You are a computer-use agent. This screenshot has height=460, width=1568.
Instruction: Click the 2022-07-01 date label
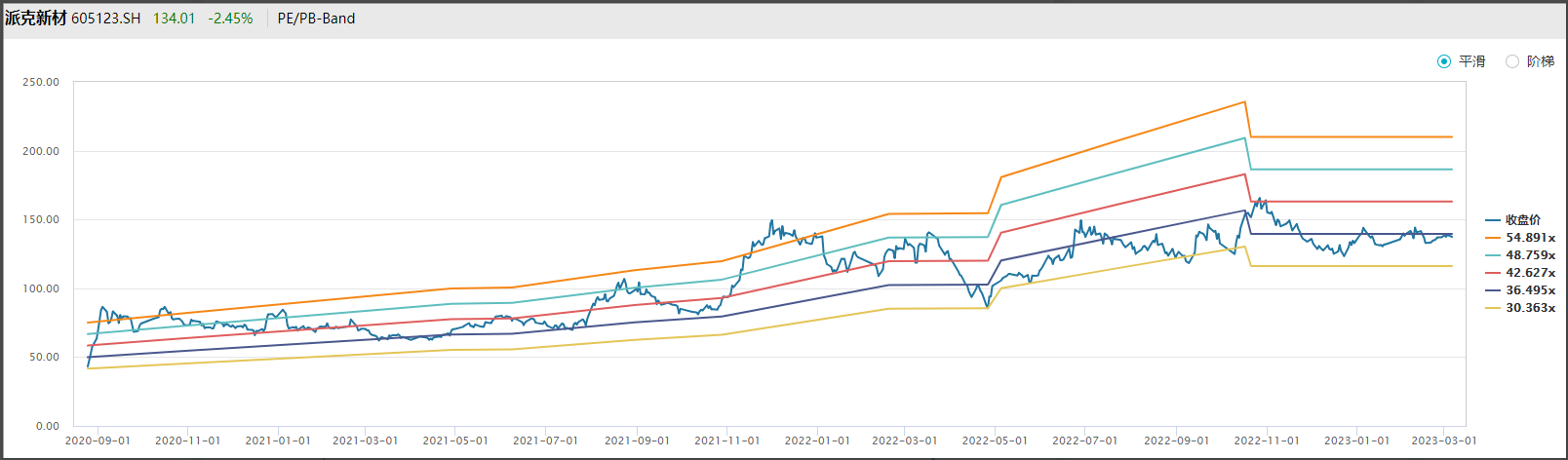tap(1084, 441)
